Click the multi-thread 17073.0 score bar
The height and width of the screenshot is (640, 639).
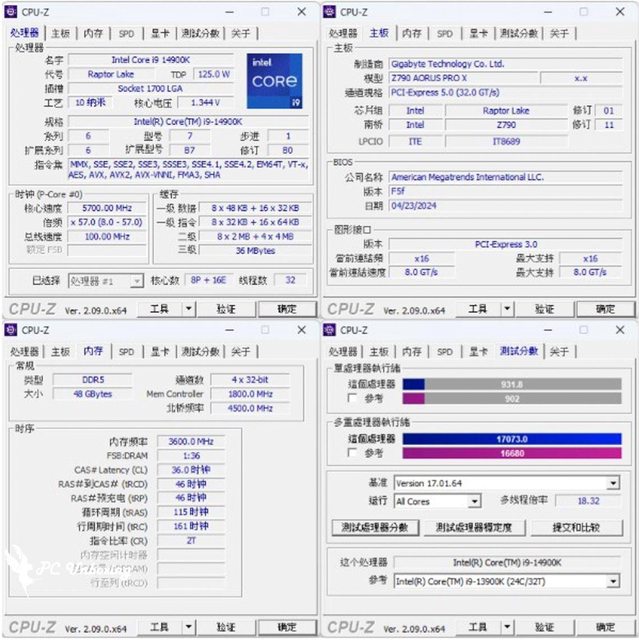512,438
